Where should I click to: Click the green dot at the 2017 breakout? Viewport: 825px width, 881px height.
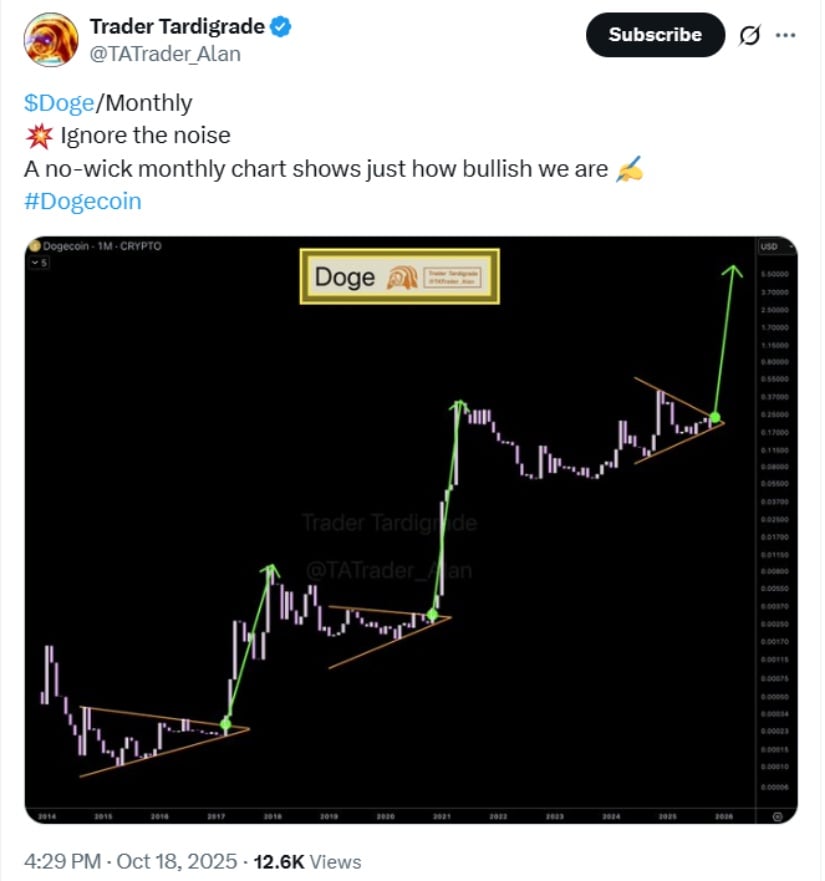tap(225, 723)
